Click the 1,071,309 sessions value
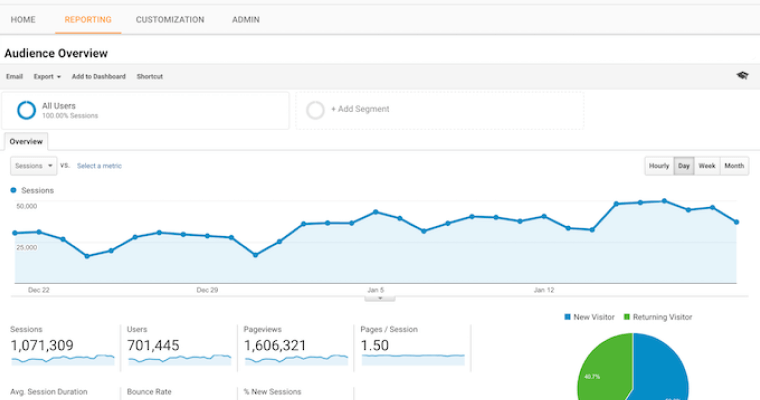This screenshot has height=400, width=760. click(42, 345)
